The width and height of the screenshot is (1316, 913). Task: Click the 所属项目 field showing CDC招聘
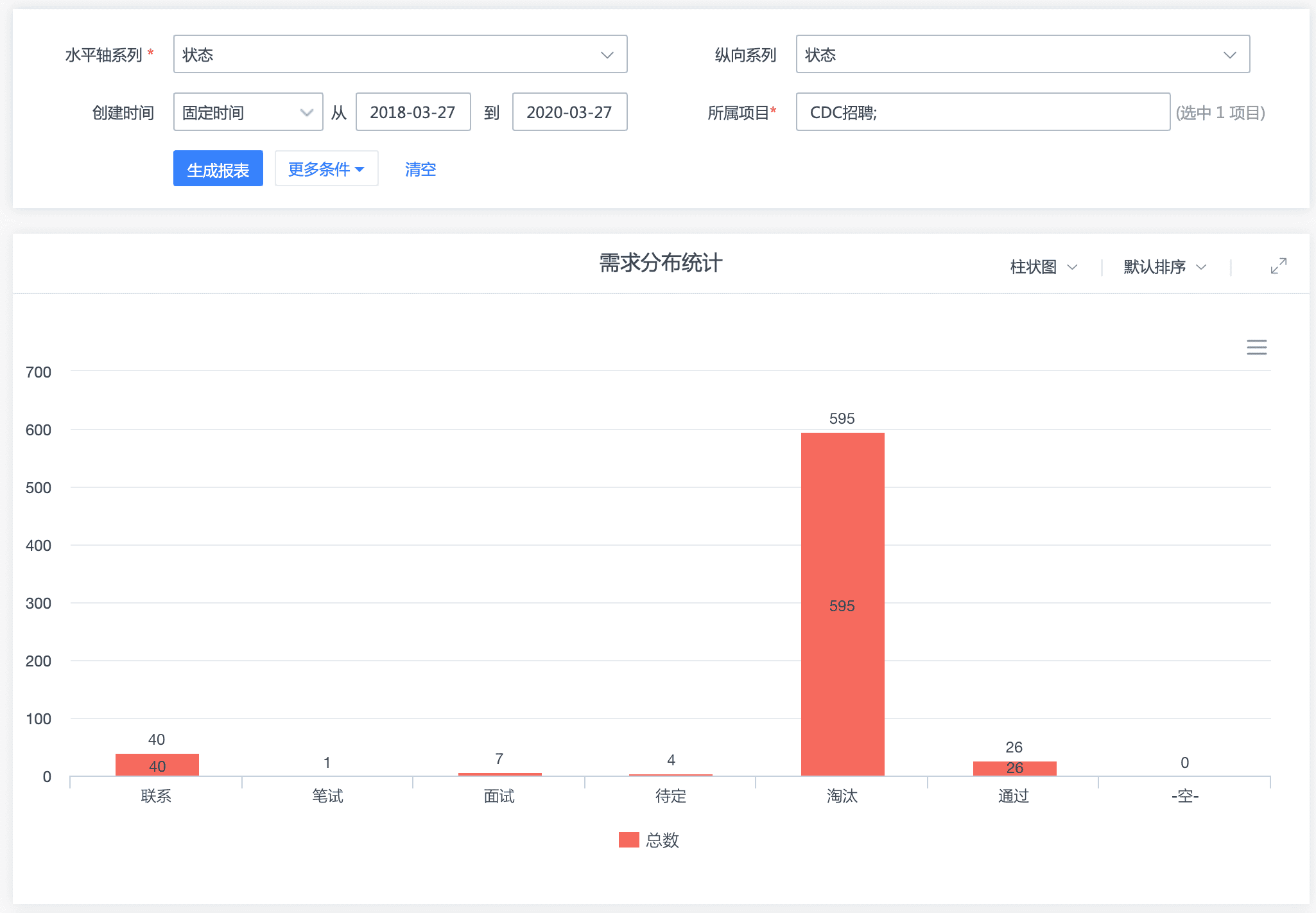click(982, 112)
